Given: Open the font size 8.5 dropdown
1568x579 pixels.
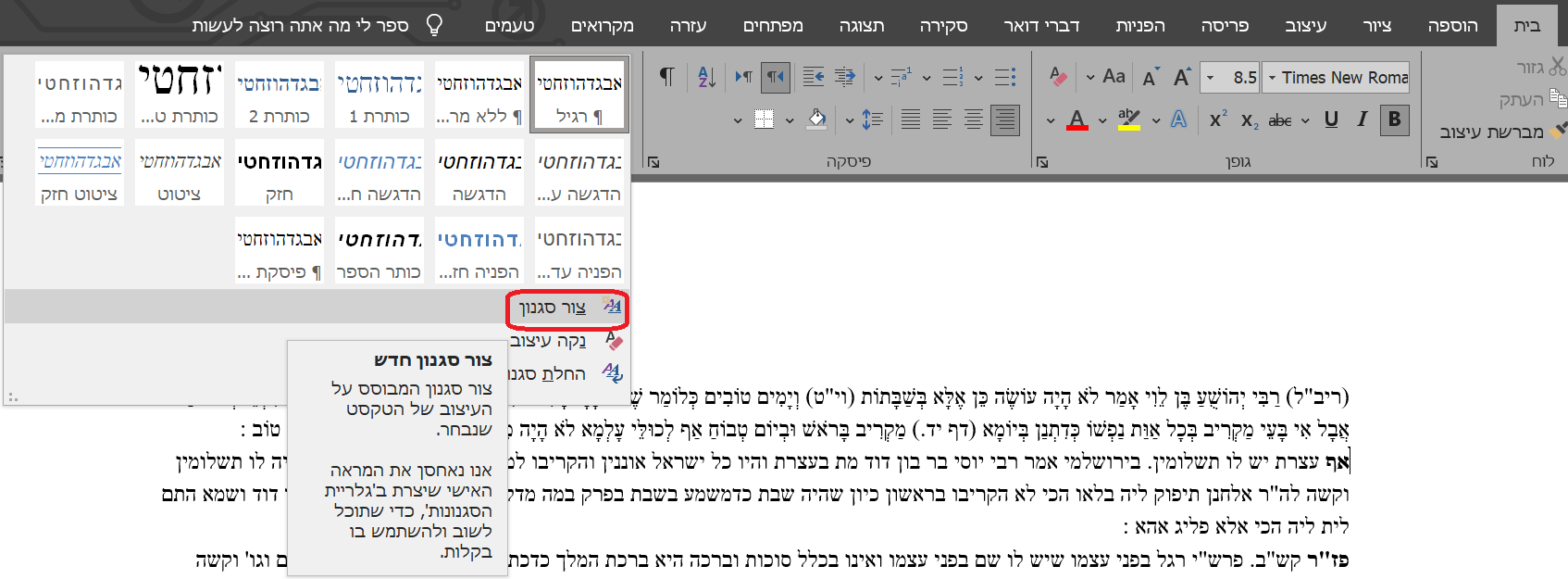Looking at the screenshot, I should coord(1211,78).
